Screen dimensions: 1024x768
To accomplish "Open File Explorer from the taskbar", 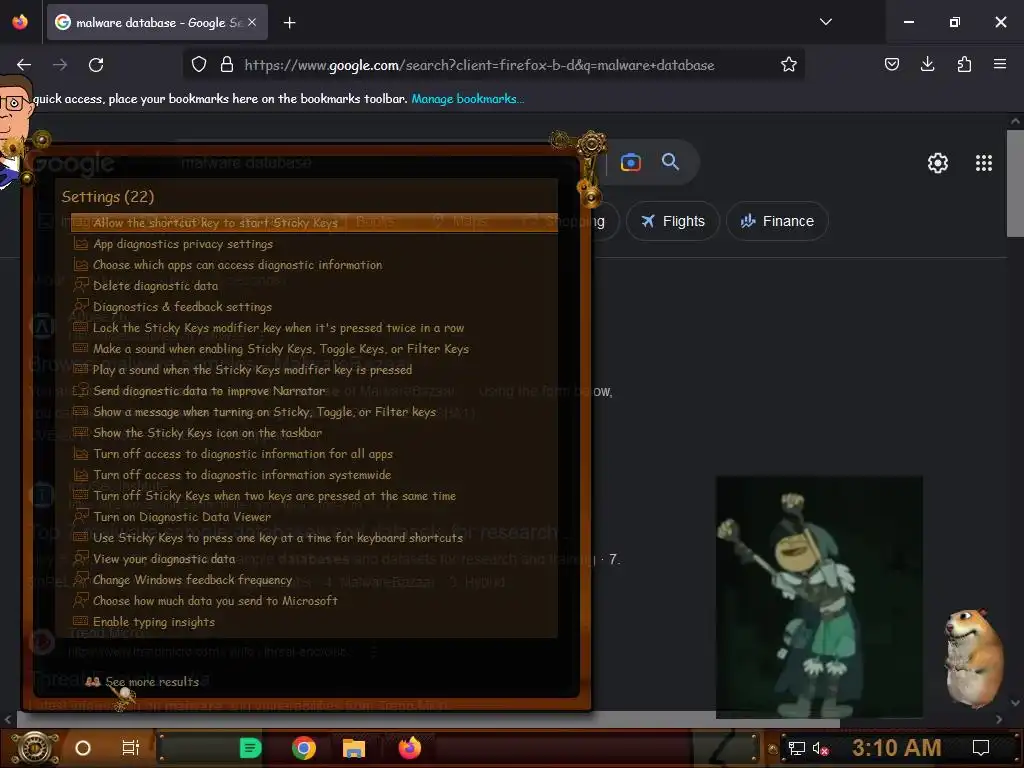I will coord(353,748).
